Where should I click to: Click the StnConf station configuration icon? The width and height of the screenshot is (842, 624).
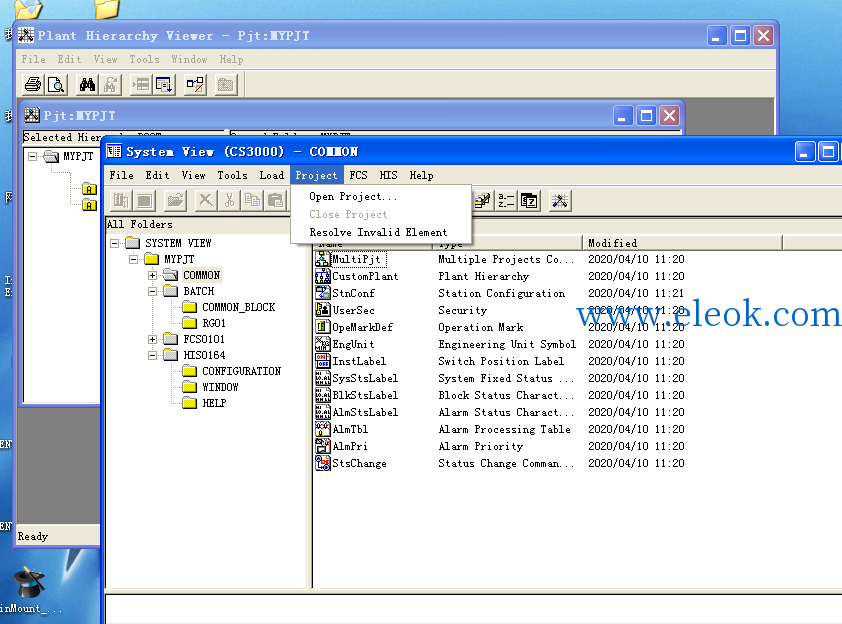tap(322, 293)
